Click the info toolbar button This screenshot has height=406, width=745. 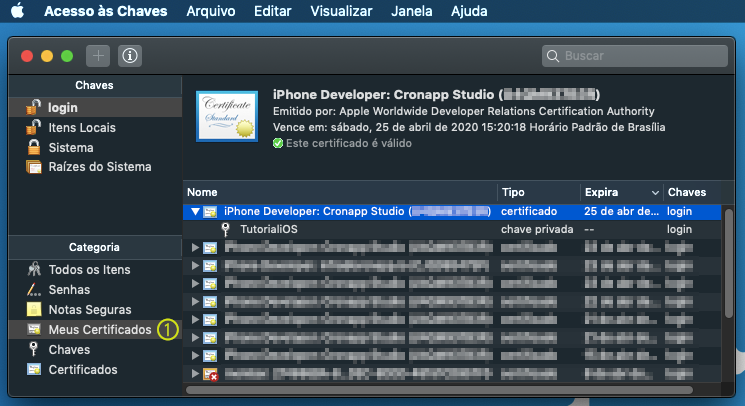[x=130, y=56]
